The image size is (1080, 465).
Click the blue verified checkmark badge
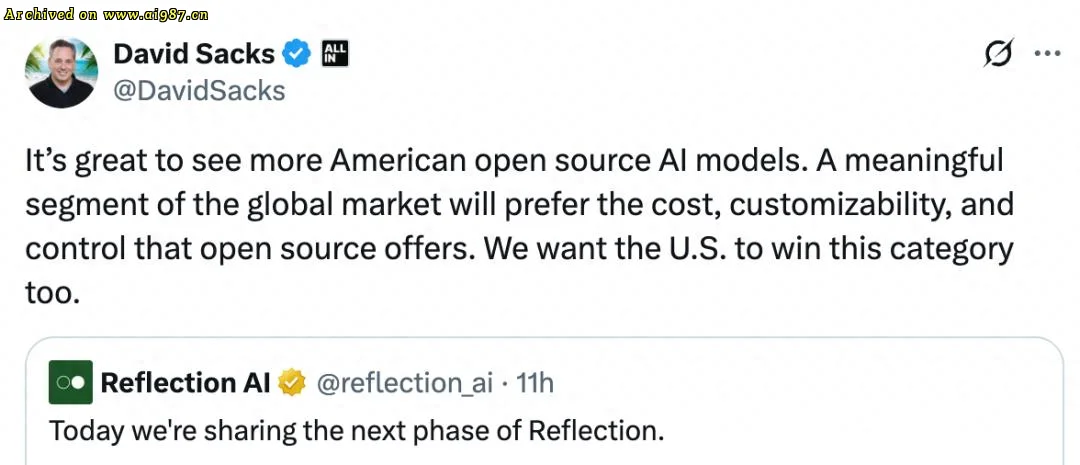297,53
